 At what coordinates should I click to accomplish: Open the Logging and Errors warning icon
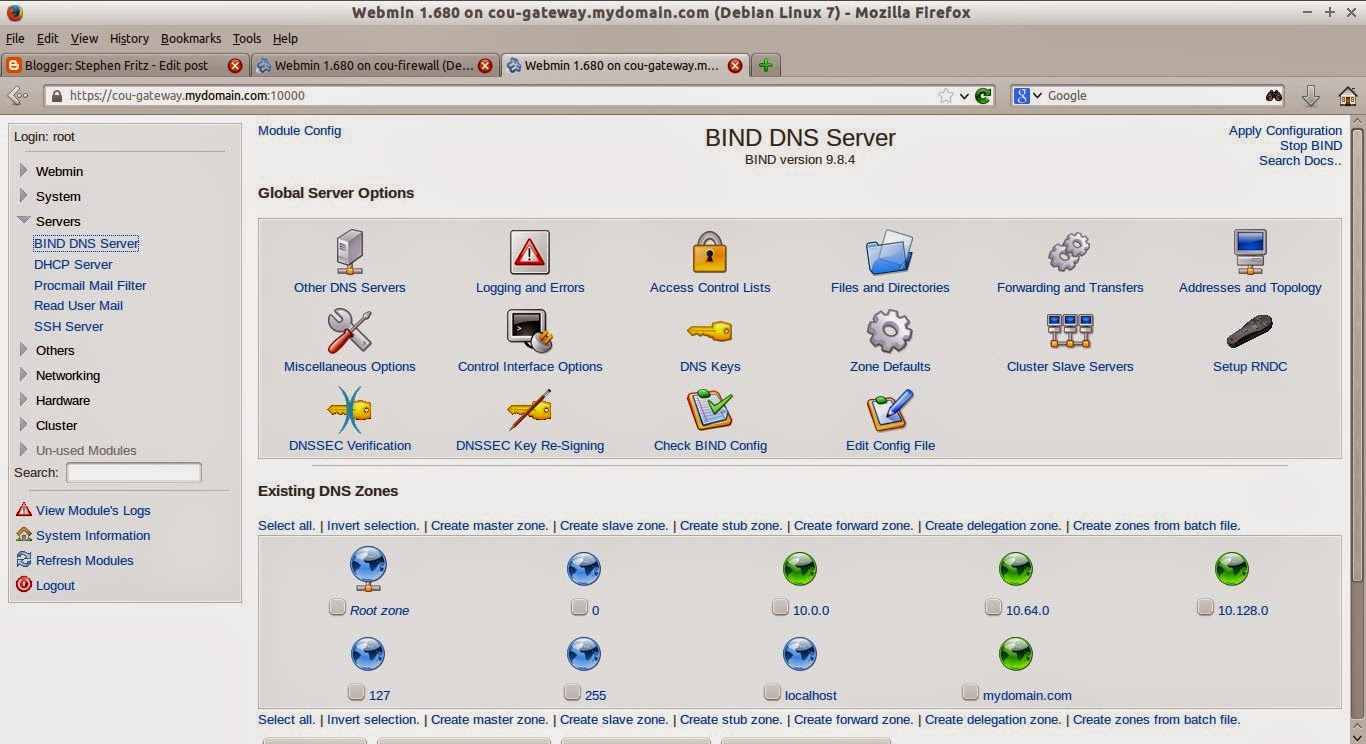530,252
